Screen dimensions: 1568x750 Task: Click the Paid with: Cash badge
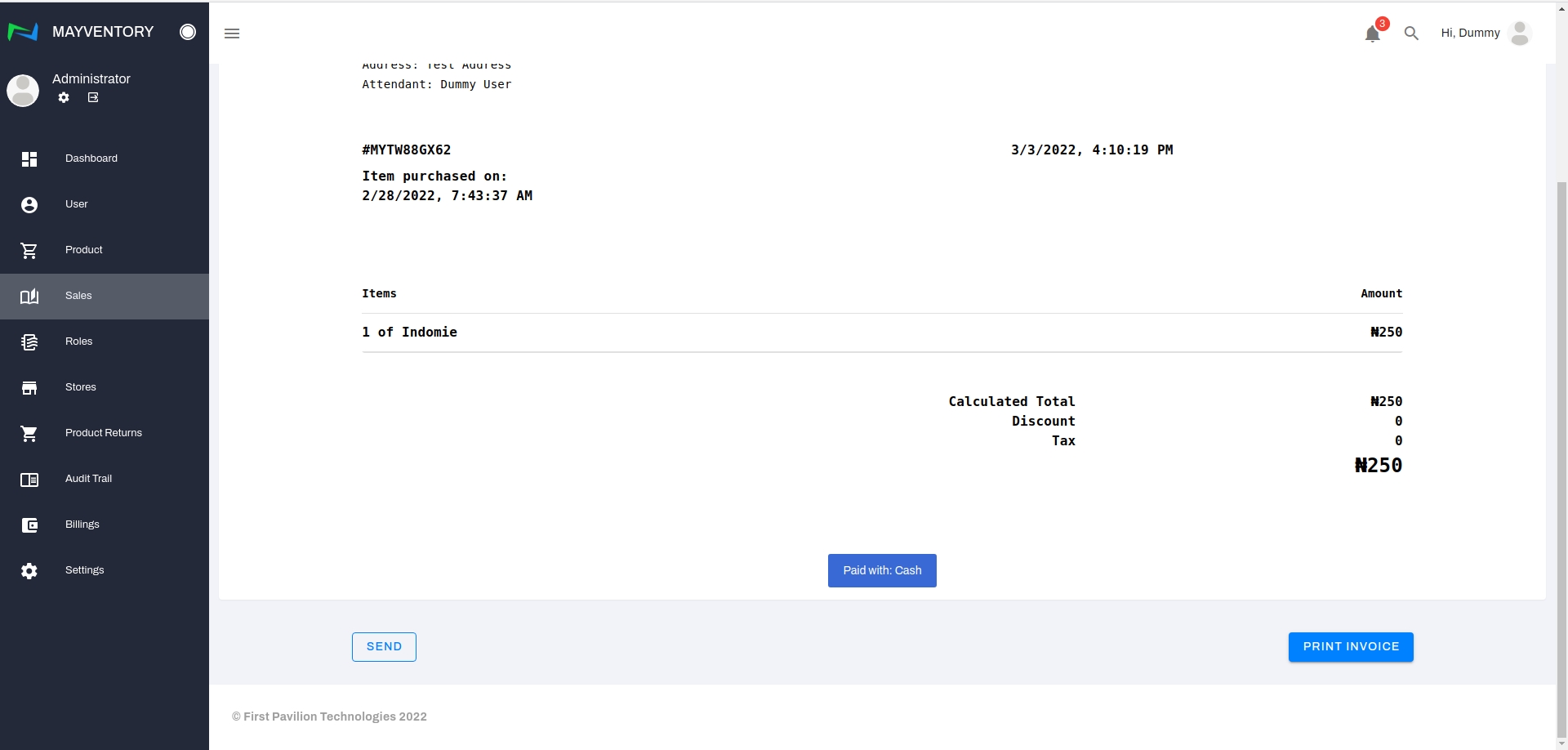pyautogui.click(x=882, y=570)
